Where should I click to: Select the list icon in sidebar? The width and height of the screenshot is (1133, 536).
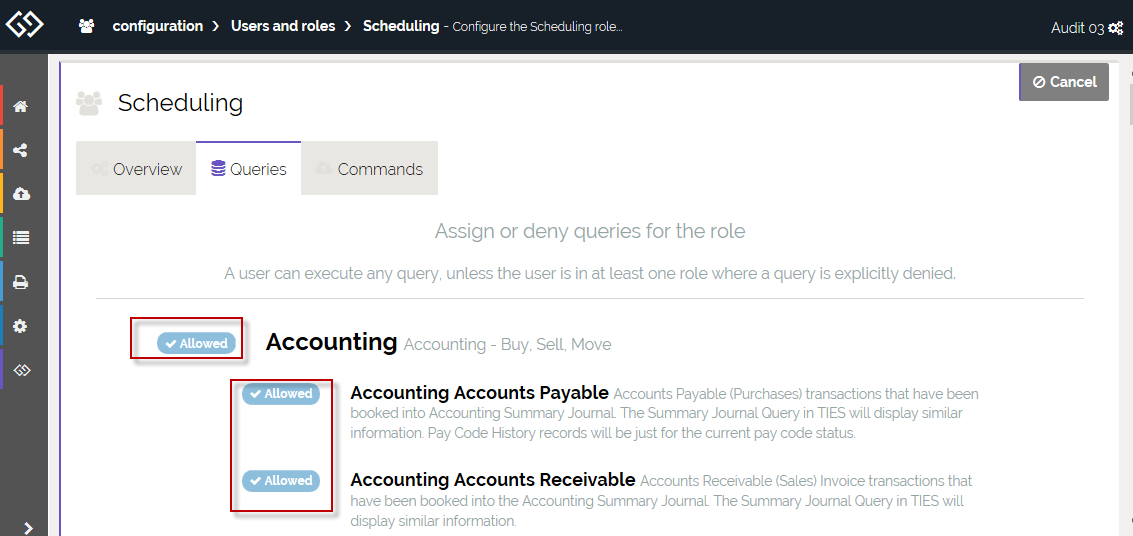click(20, 238)
